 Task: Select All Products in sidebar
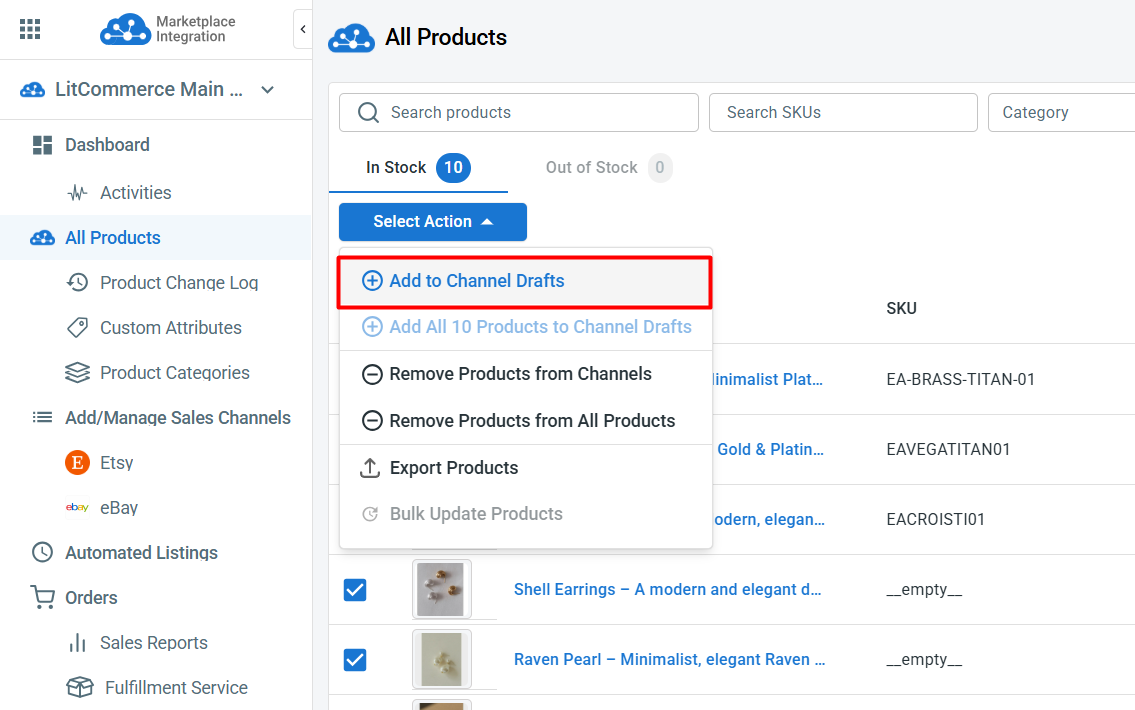pyautogui.click(x=113, y=237)
